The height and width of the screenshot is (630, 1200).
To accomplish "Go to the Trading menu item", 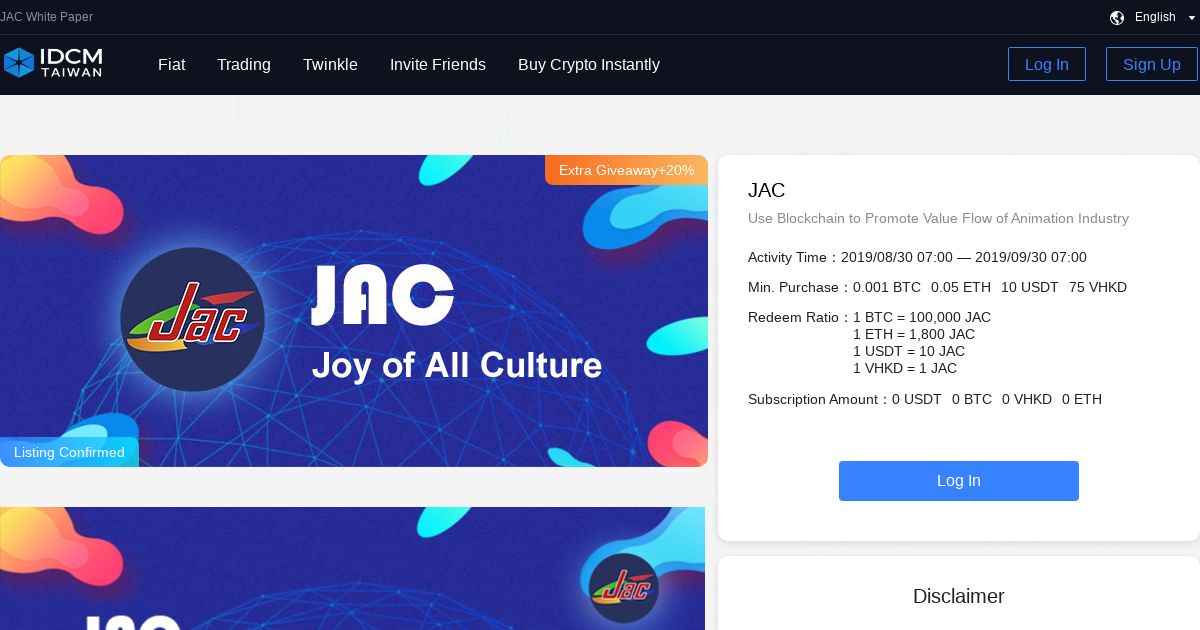I will (x=244, y=64).
